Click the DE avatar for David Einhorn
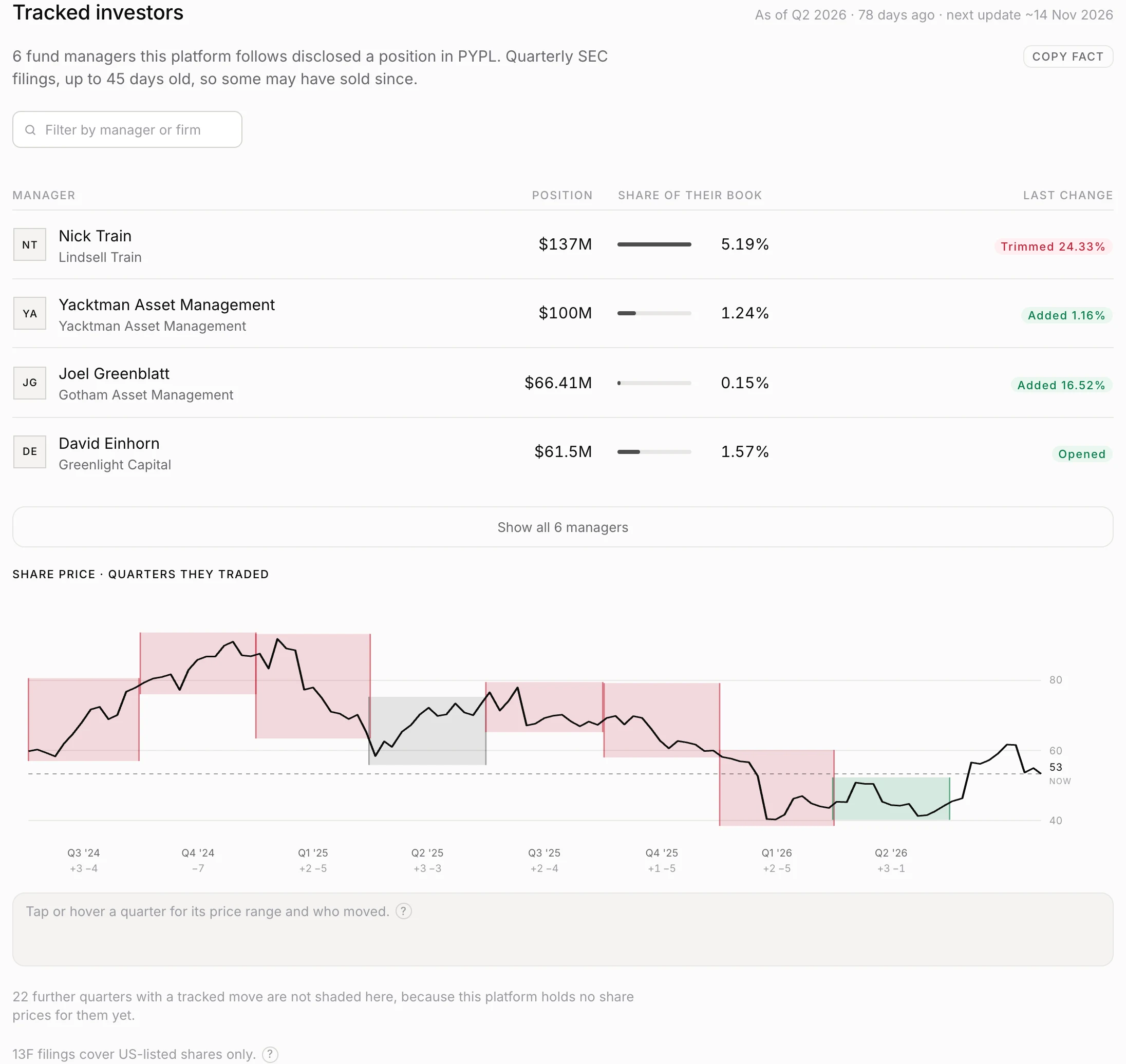The image size is (1126, 1064). pos(29,451)
